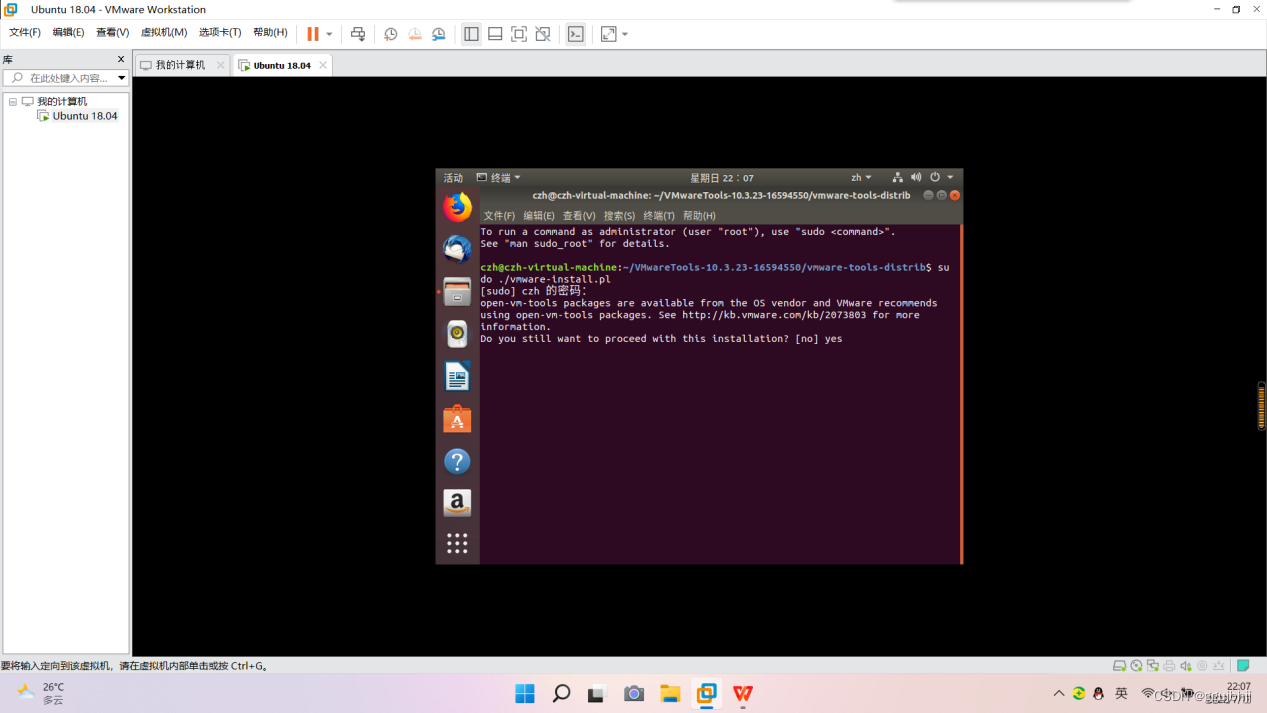Switch to Unity mode toolbar icon
1267x713 pixels.
click(543, 34)
